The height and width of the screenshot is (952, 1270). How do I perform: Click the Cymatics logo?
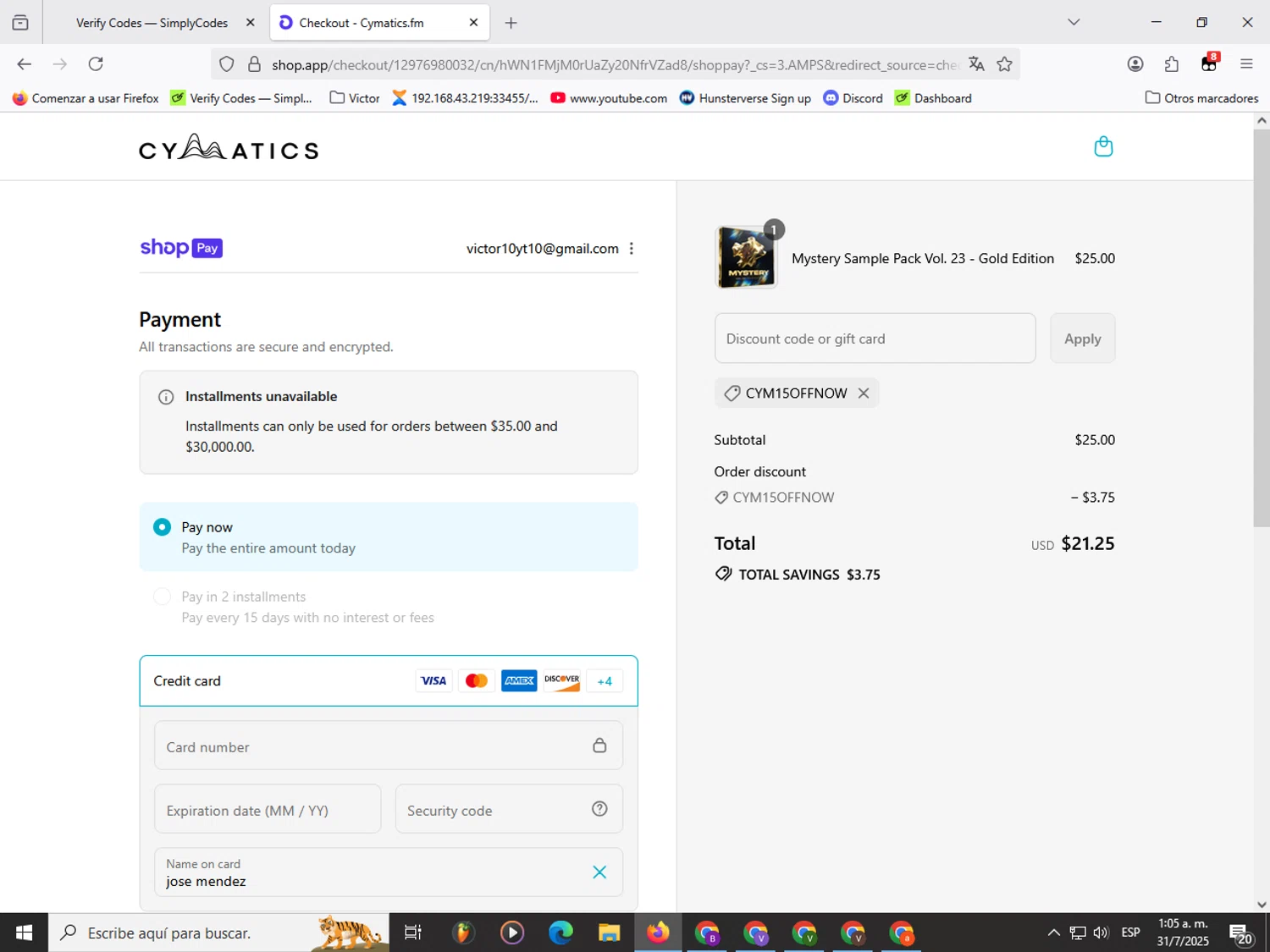coord(229,147)
